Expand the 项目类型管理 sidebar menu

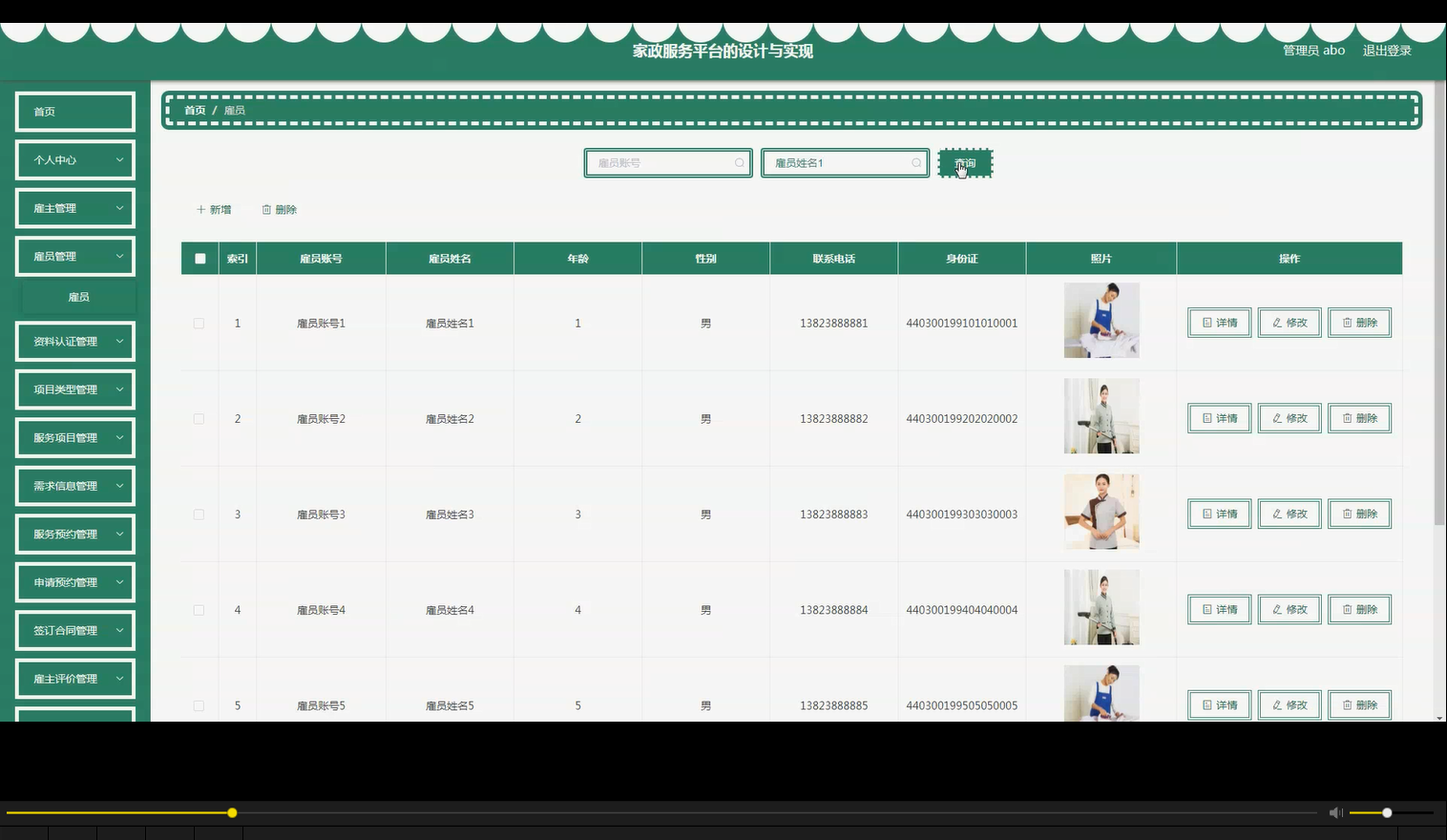point(75,389)
